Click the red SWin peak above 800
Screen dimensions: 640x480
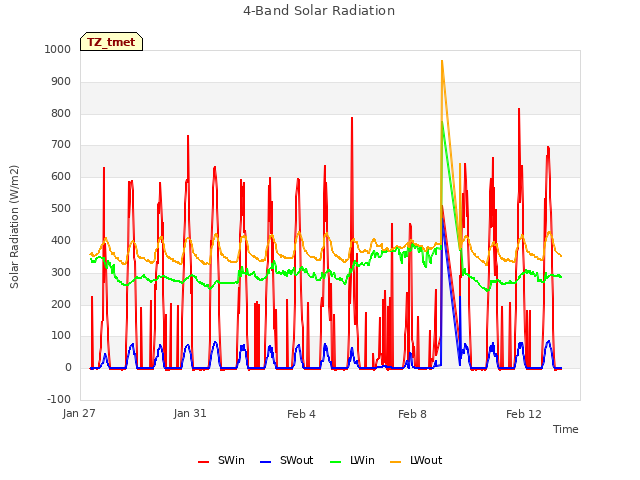coord(519,109)
